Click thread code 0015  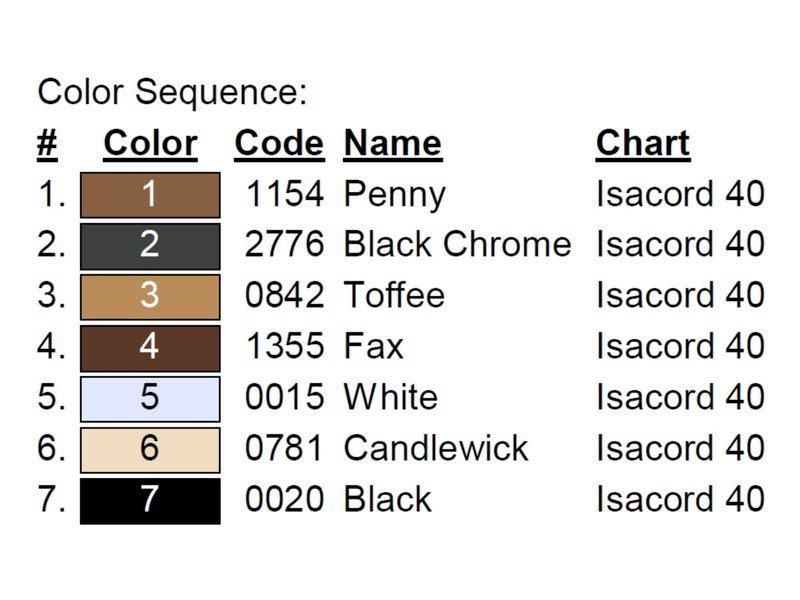coord(285,397)
